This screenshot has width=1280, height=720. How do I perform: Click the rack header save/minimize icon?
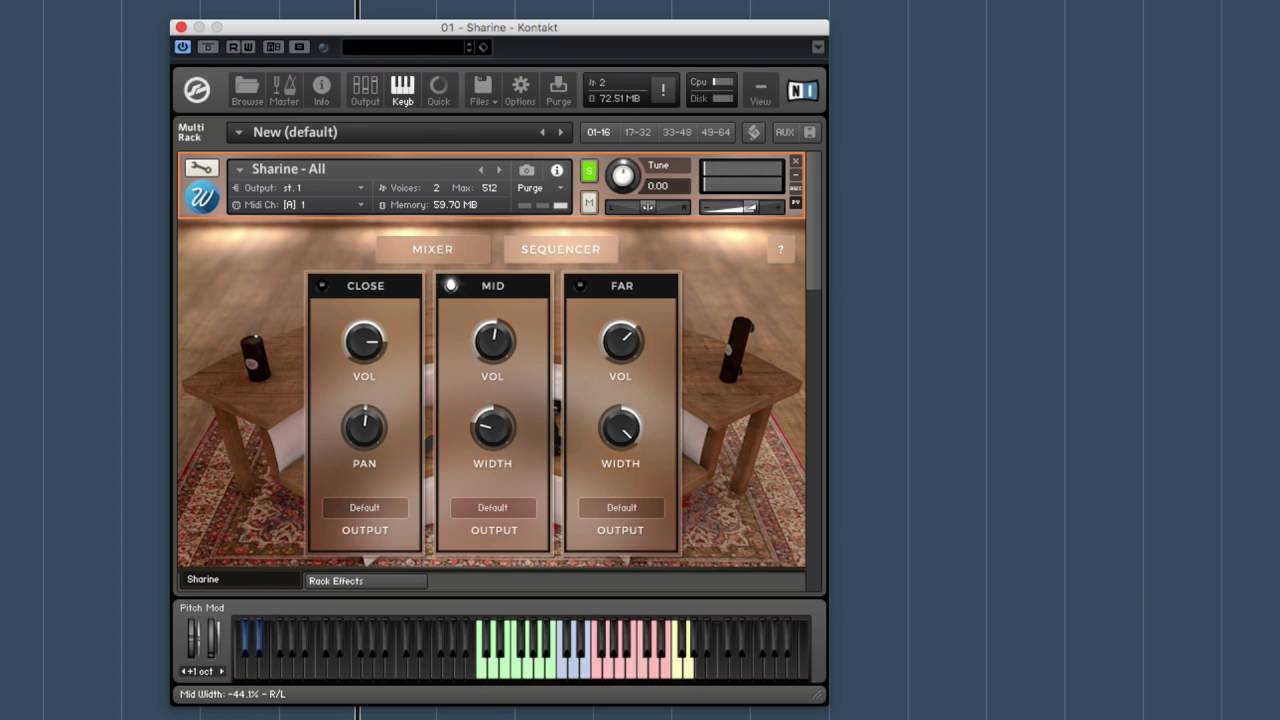tap(810, 132)
